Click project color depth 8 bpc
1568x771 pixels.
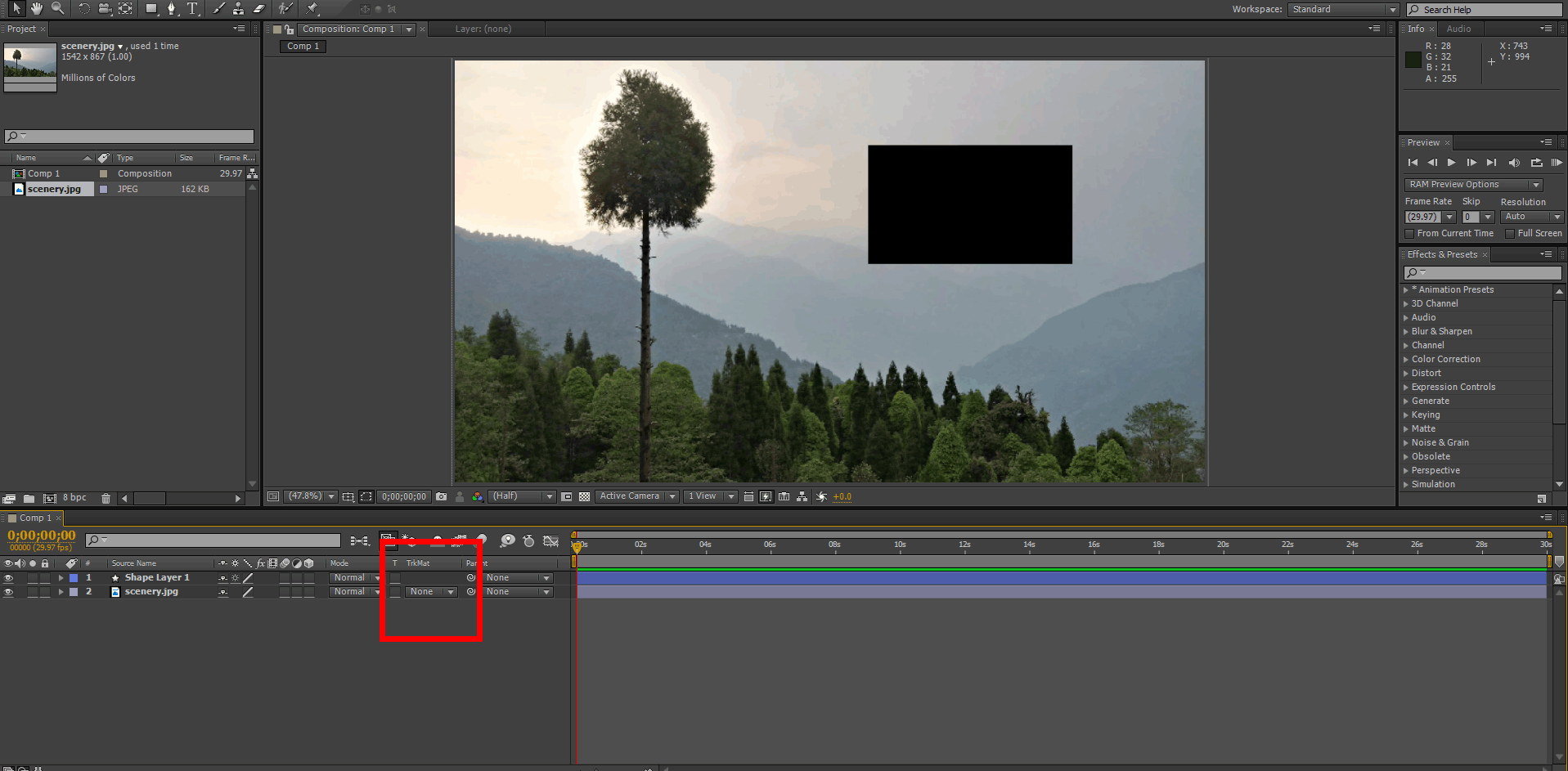coord(74,497)
